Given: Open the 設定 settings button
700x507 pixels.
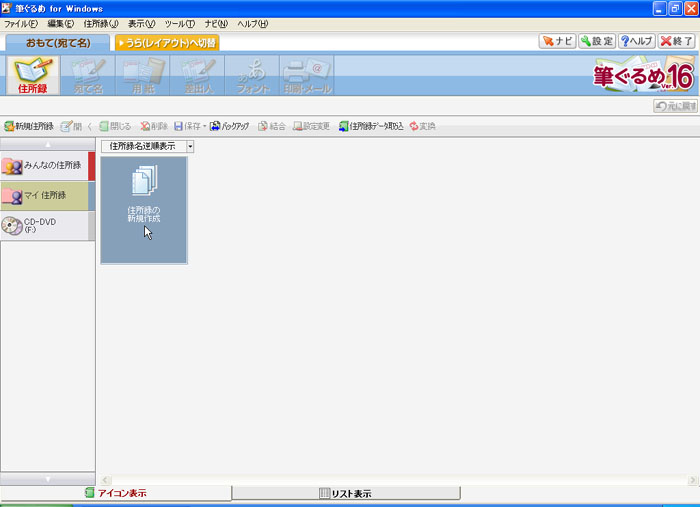Looking at the screenshot, I should pyautogui.click(x=596, y=41).
